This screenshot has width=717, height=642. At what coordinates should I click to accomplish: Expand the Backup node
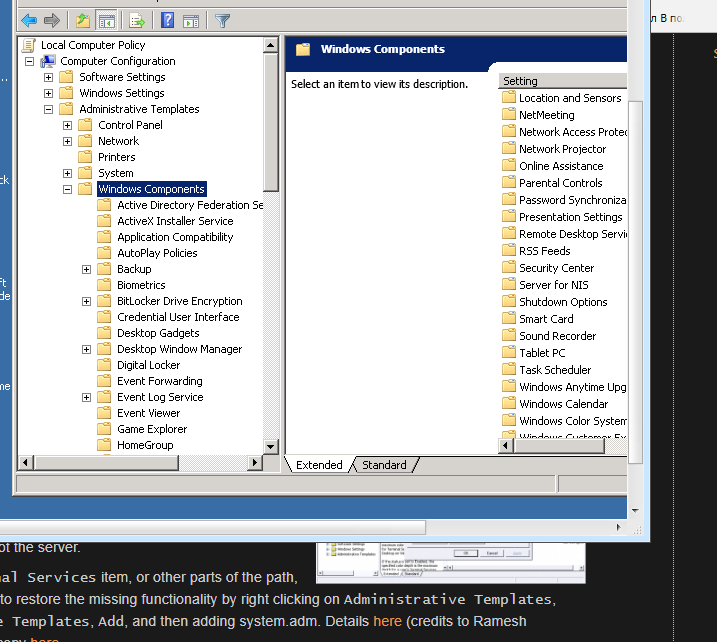(x=86, y=269)
